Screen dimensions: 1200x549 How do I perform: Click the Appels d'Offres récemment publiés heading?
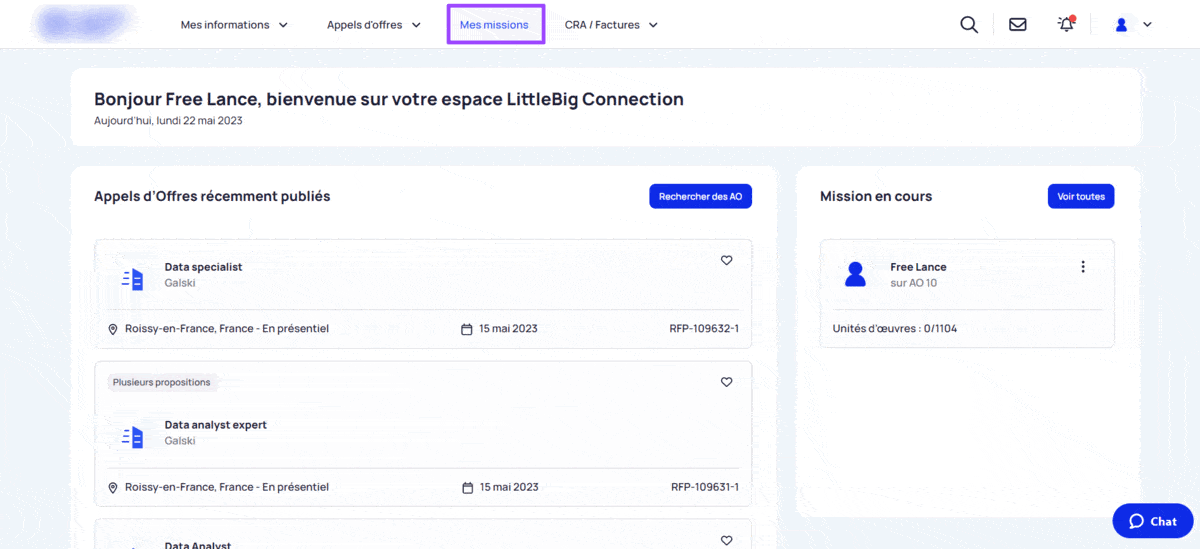pos(212,196)
